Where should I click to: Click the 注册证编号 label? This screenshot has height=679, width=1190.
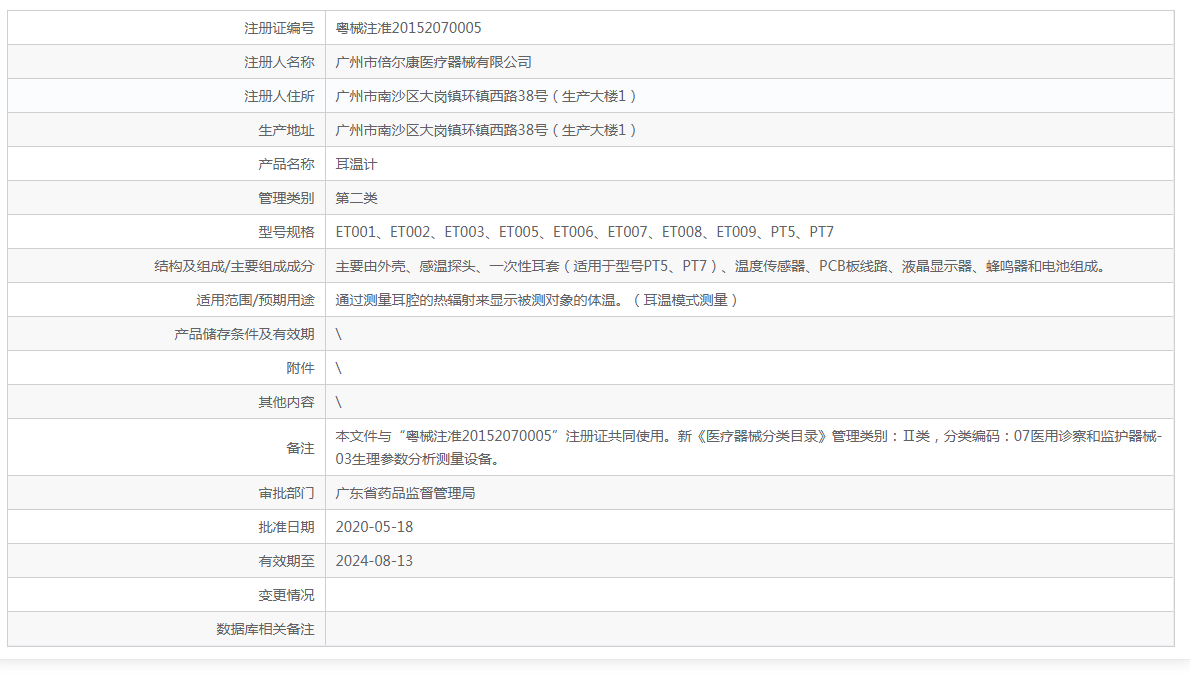click(279, 28)
